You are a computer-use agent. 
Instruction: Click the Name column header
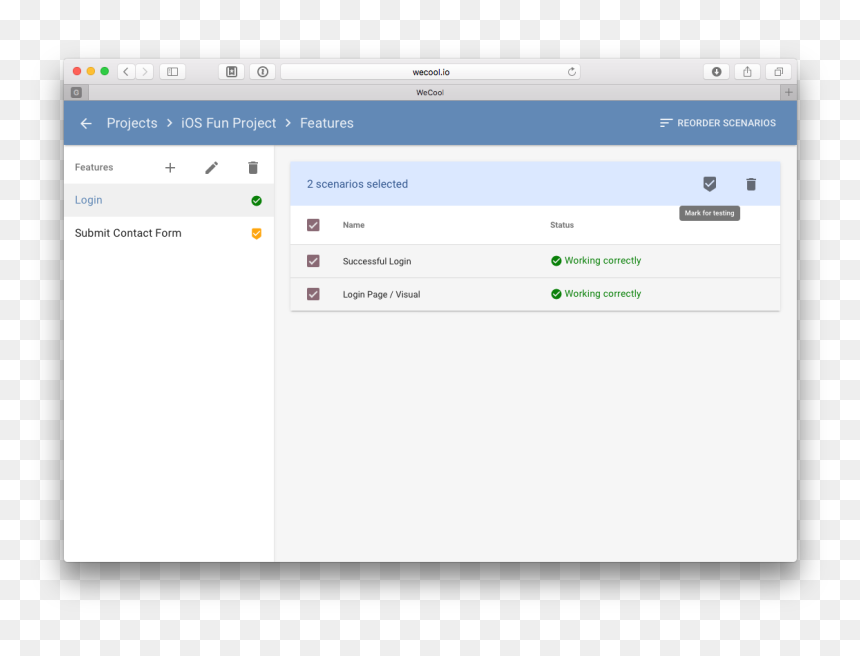pos(354,225)
